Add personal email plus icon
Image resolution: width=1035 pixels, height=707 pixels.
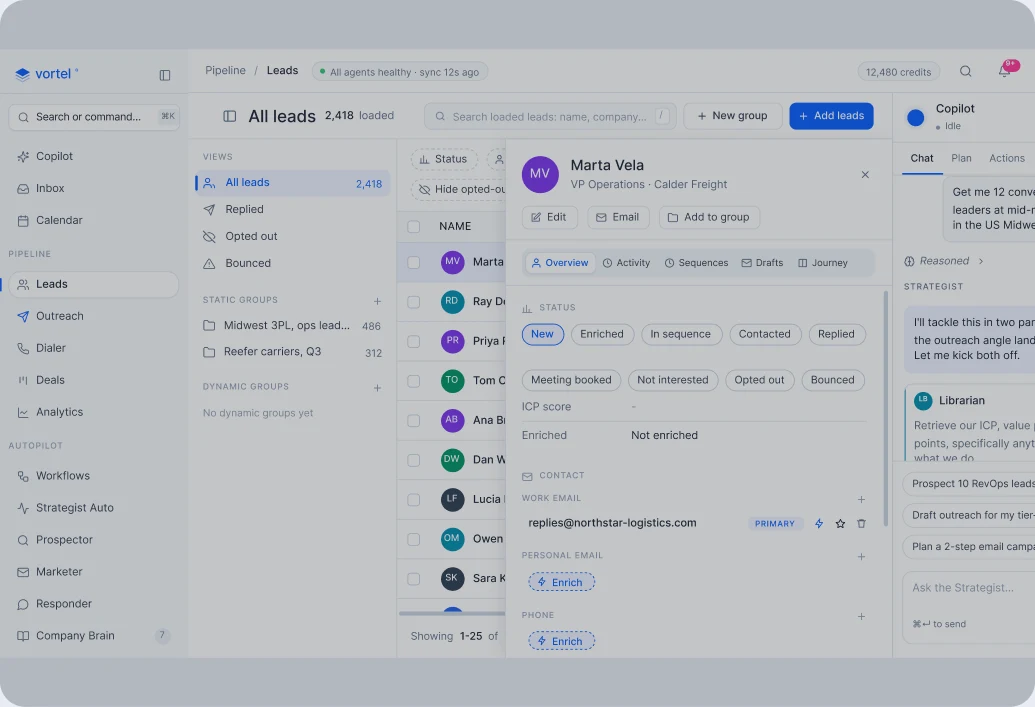point(861,556)
